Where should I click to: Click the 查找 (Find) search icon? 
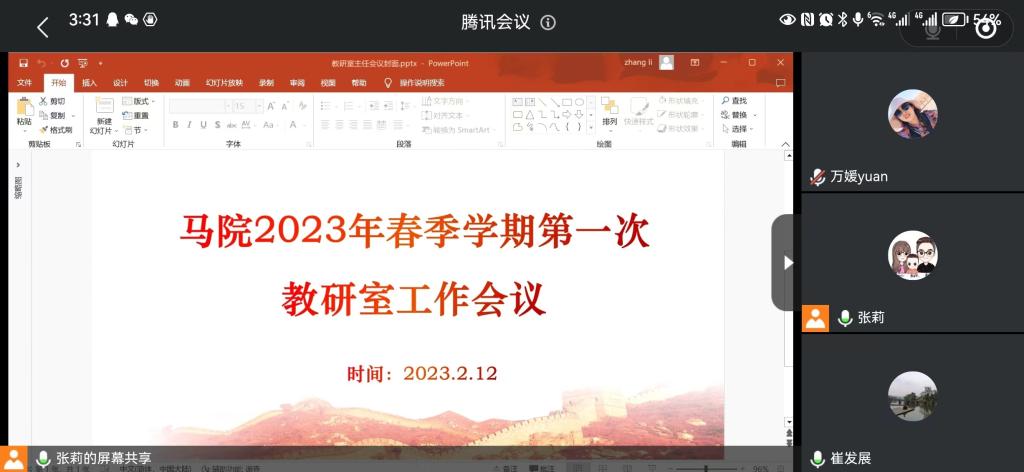click(726, 101)
